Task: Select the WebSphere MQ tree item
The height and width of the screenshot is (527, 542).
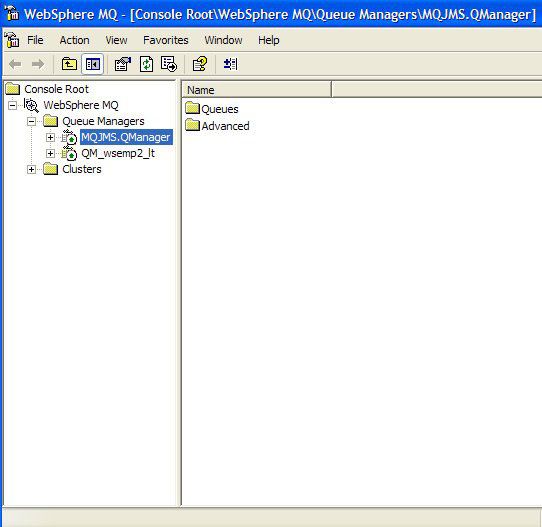Action: pyautogui.click(x=81, y=105)
